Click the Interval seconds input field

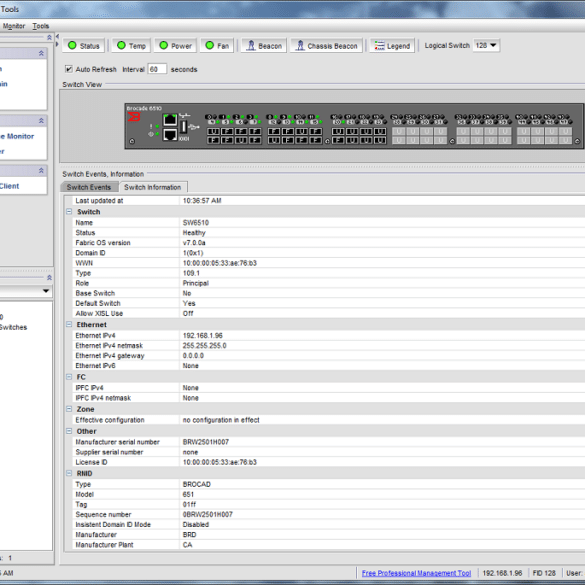click(157, 69)
